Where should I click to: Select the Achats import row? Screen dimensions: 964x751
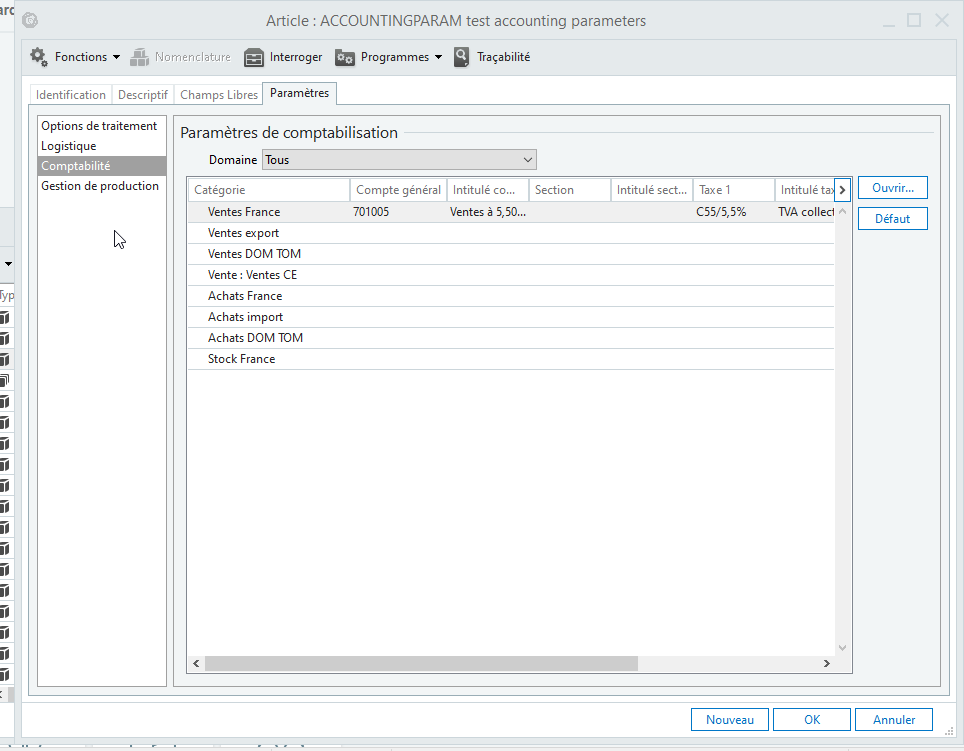click(x=511, y=317)
